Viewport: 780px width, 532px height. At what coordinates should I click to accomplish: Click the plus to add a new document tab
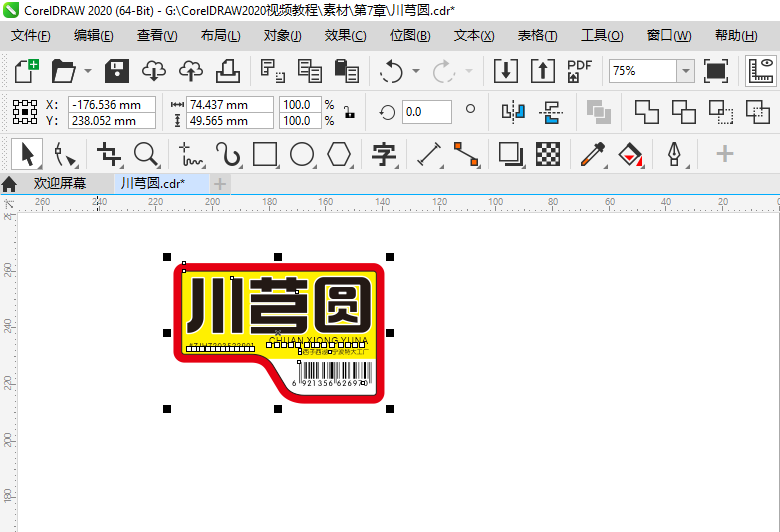tap(220, 184)
